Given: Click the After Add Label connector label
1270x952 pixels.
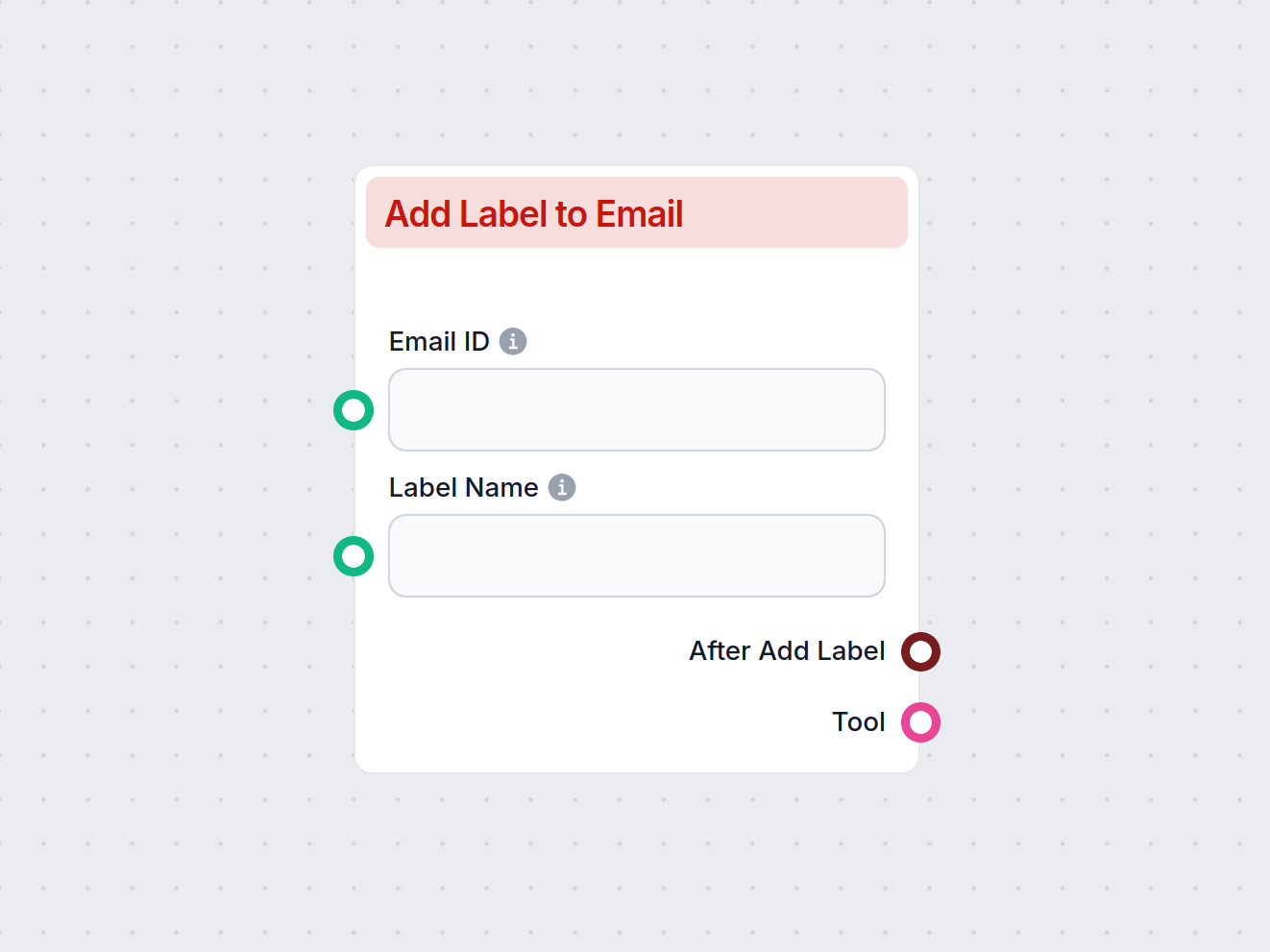Looking at the screenshot, I should pos(786,650).
